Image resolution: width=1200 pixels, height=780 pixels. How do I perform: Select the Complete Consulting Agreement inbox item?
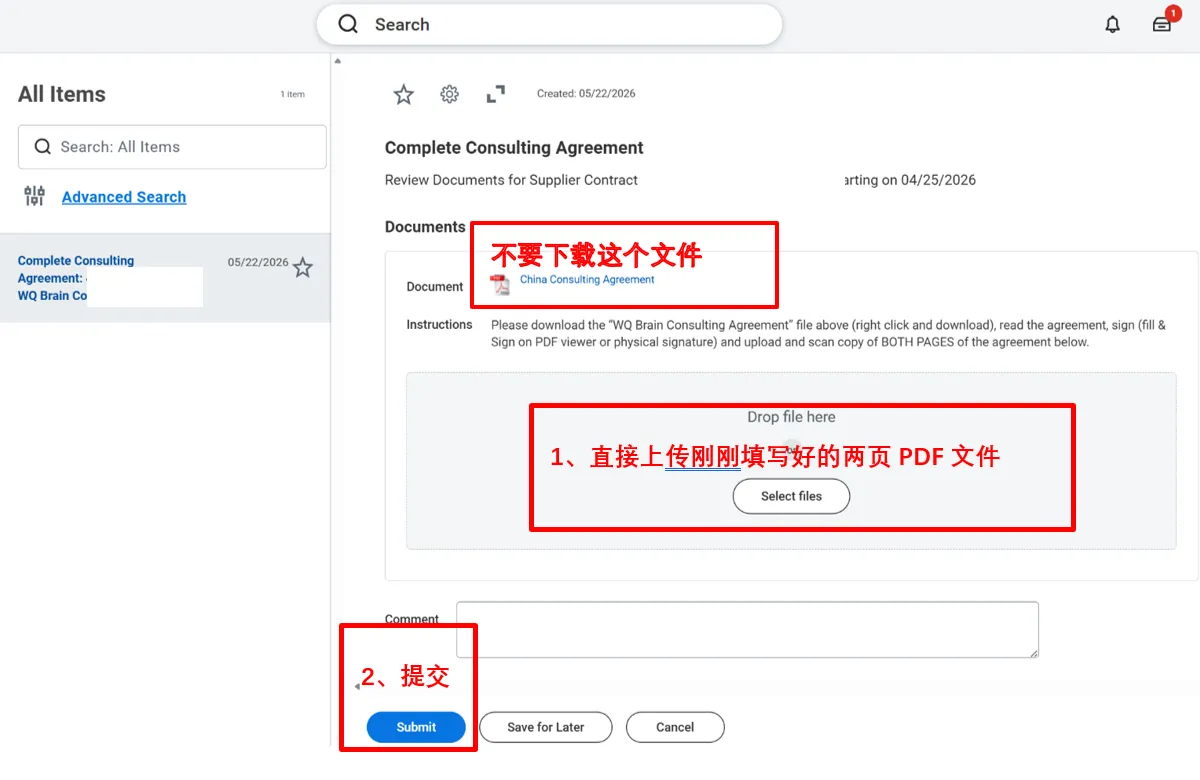point(165,278)
